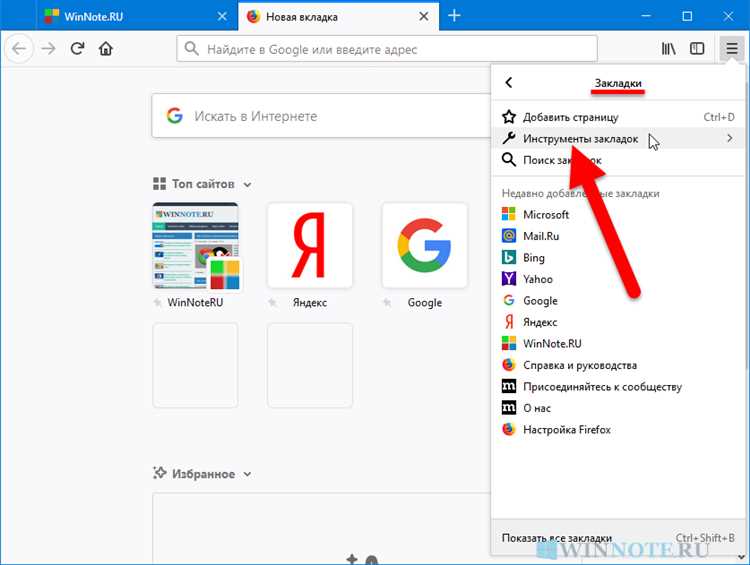Viewport: 750px width, 565px height.
Task: Click the Яндекс favicon in the bookmarks list
Action: 508,321
